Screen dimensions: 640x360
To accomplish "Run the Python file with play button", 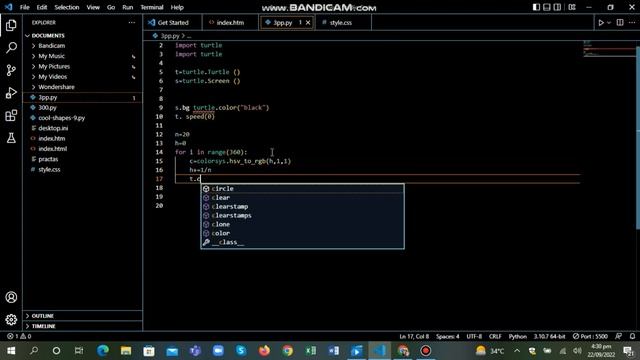I will [x=601, y=22].
